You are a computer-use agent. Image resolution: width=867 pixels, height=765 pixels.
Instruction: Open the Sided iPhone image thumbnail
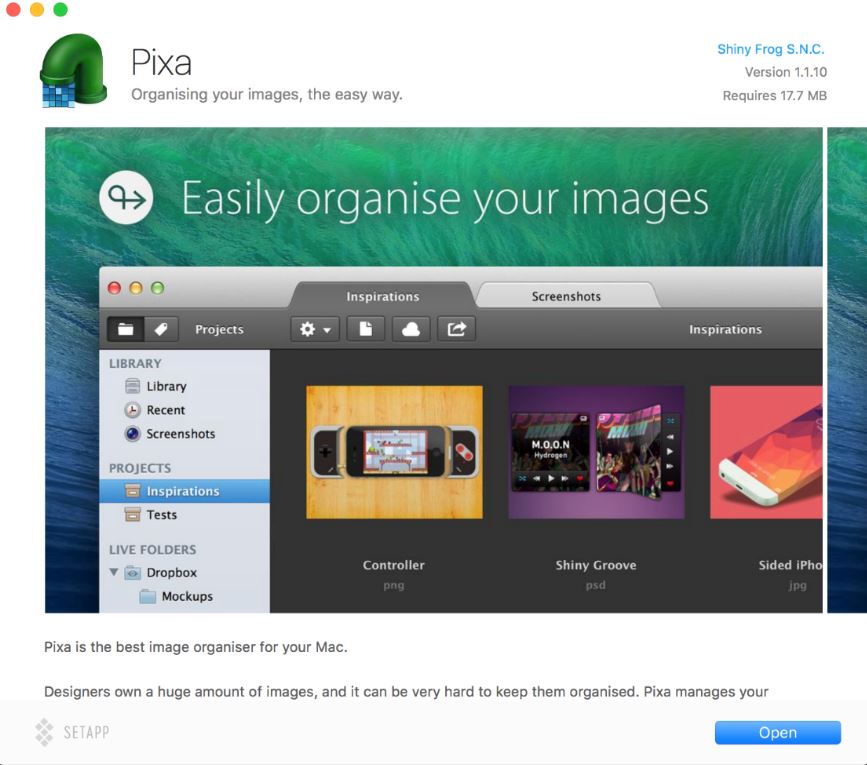(766, 452)
